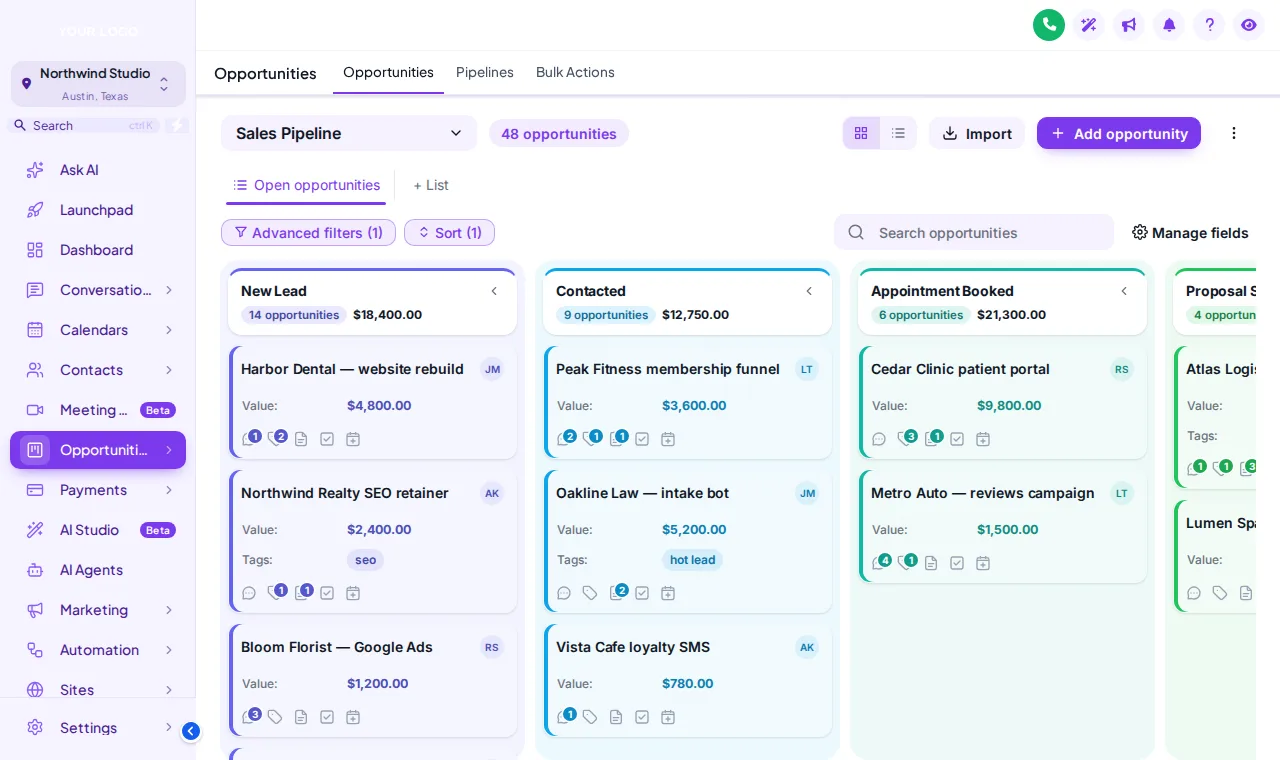1280x760 pixels.
Task: Open the magic wand AI icon in top bar
Action: pyautogui.click(x=1089, y=25)
